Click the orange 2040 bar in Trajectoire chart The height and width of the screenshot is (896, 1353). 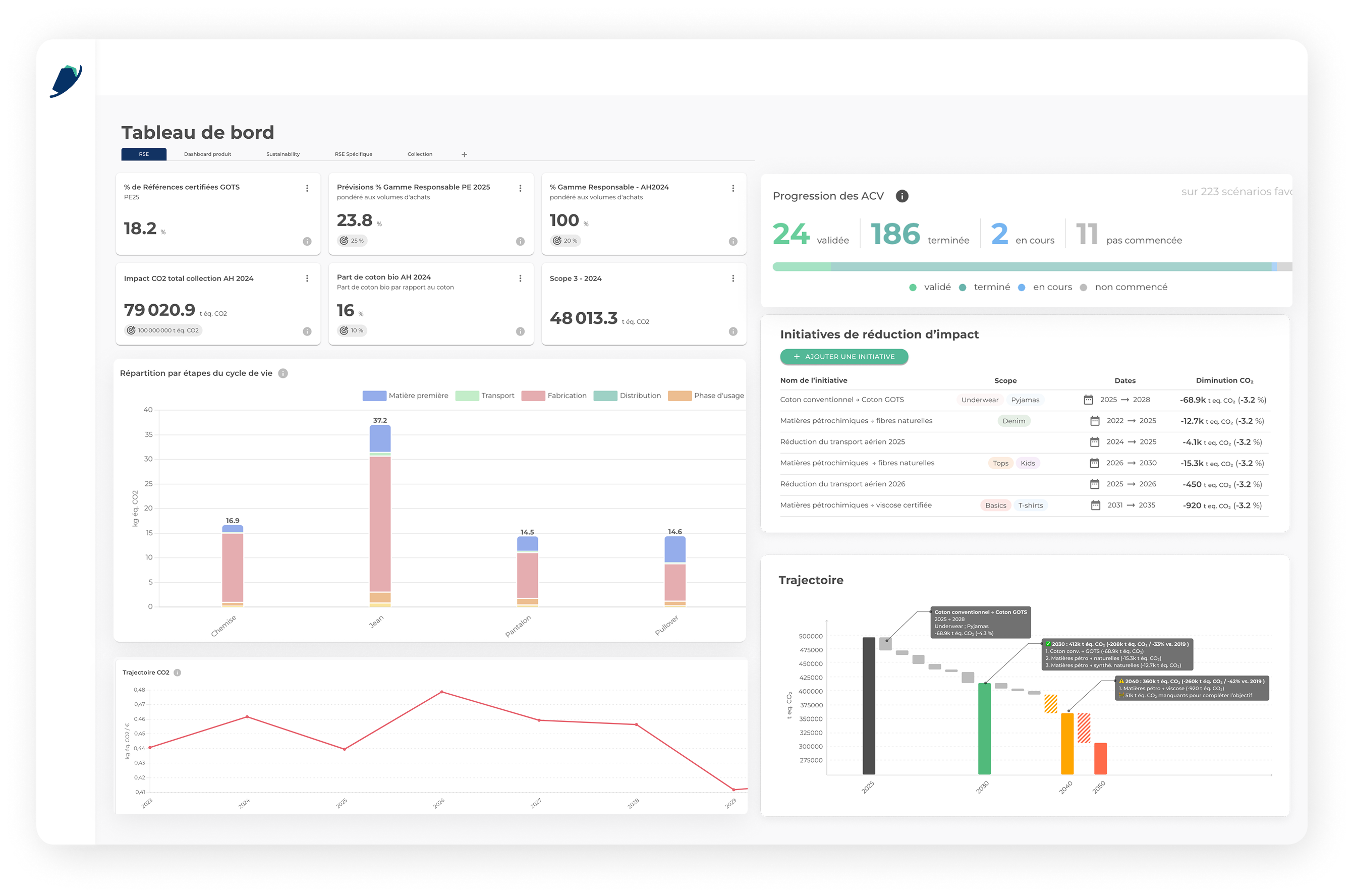pyautogui.click(x=1068, y=744)
